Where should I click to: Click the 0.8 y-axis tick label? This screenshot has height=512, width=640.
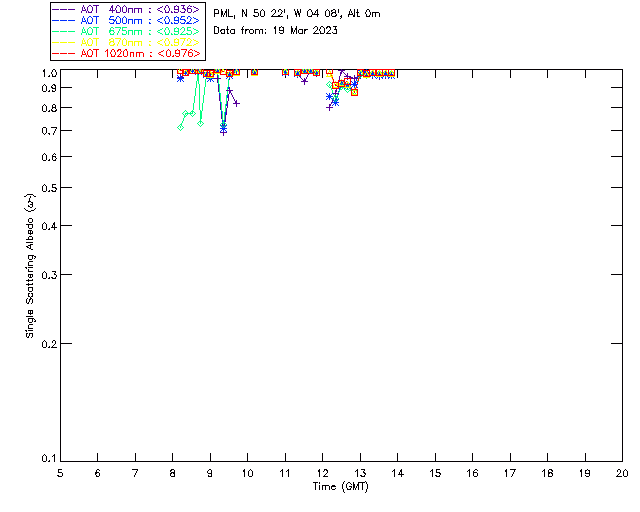pyautogui.click(x=49, y=108)
